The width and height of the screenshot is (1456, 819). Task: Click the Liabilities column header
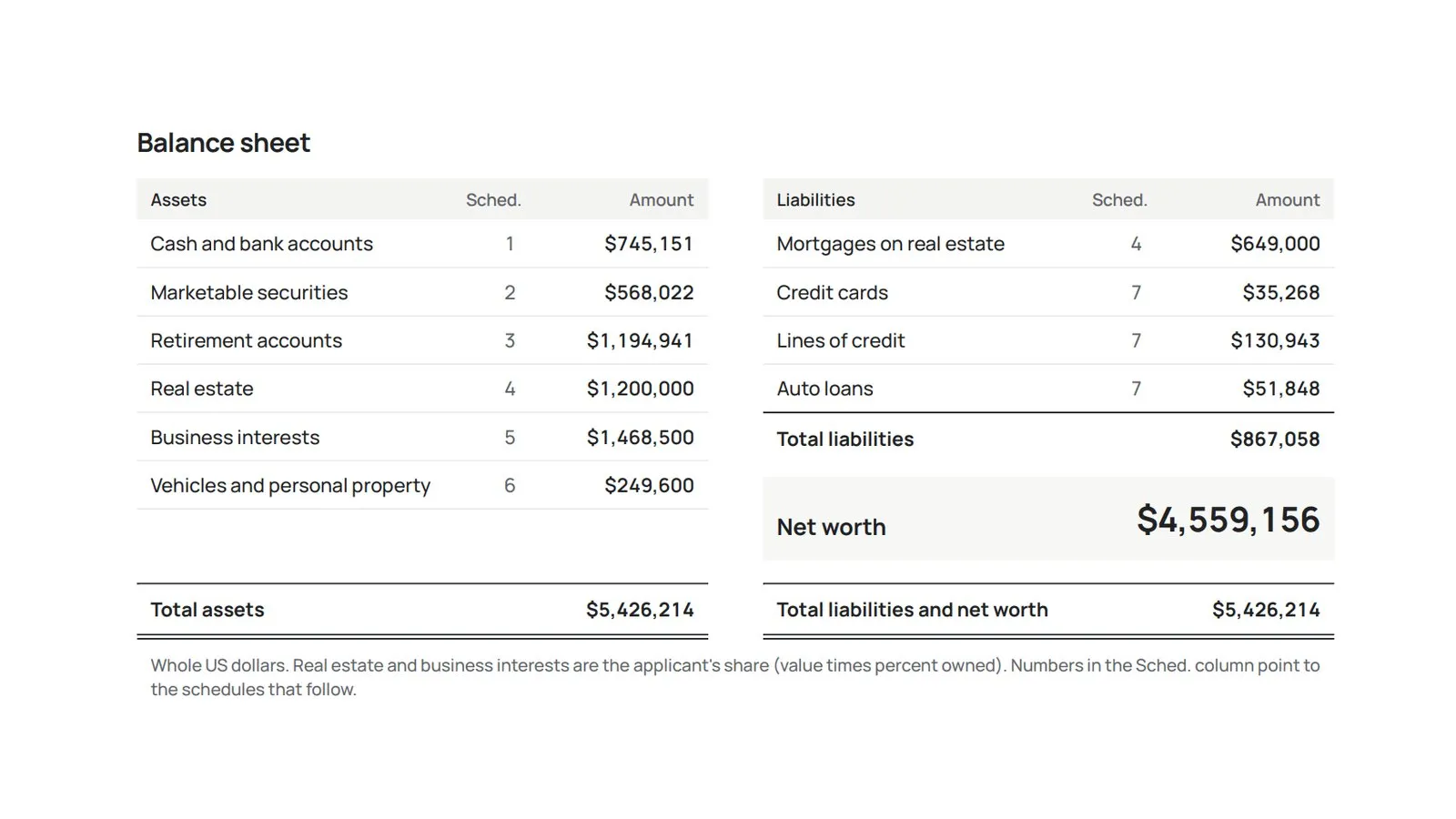[x=815, y=200]
